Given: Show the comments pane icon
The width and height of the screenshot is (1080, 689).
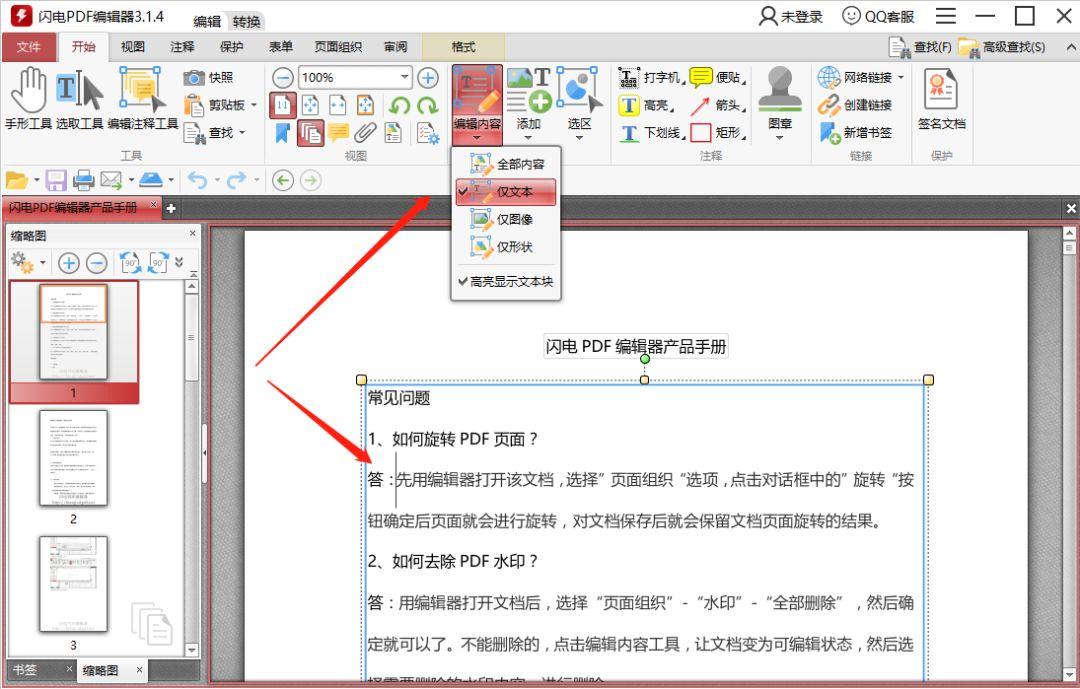Looking at the screenshot, I should (x=338, y=132).
